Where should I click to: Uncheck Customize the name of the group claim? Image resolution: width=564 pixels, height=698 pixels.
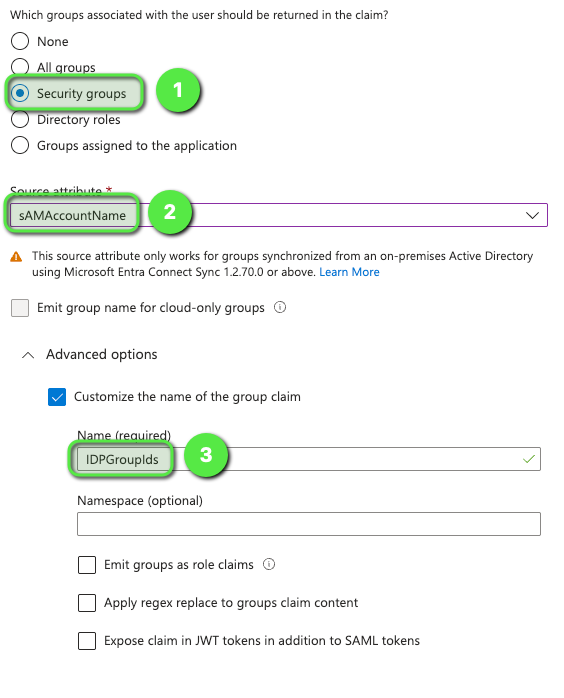(57, 397)
